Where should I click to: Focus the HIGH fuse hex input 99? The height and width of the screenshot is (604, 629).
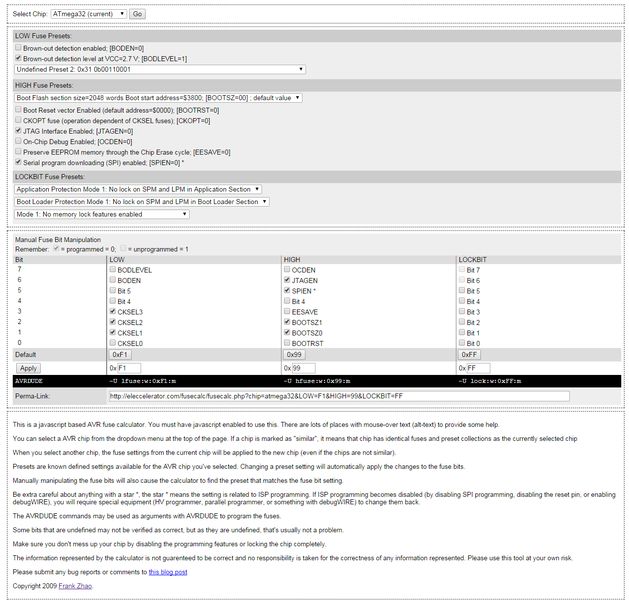click(303, 368)
